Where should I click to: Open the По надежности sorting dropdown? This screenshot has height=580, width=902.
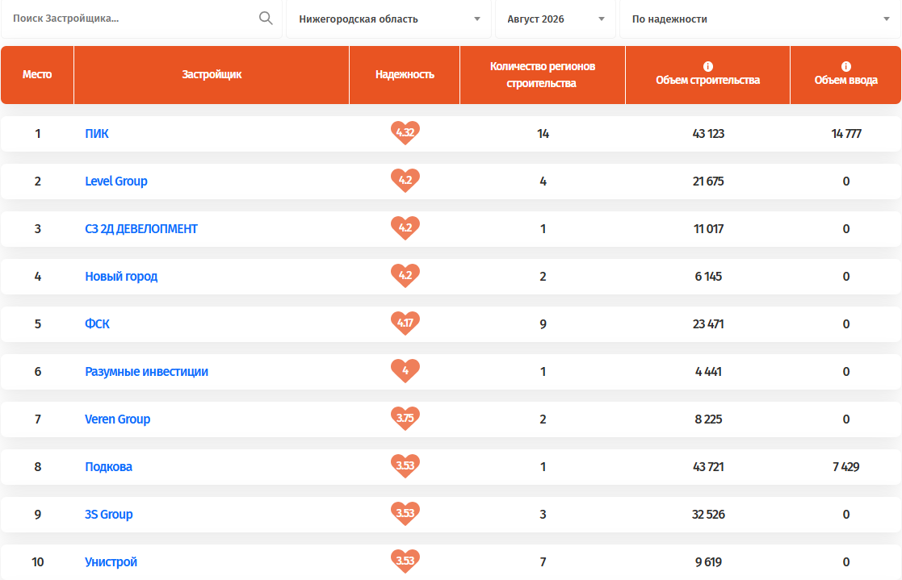[760, 19]
